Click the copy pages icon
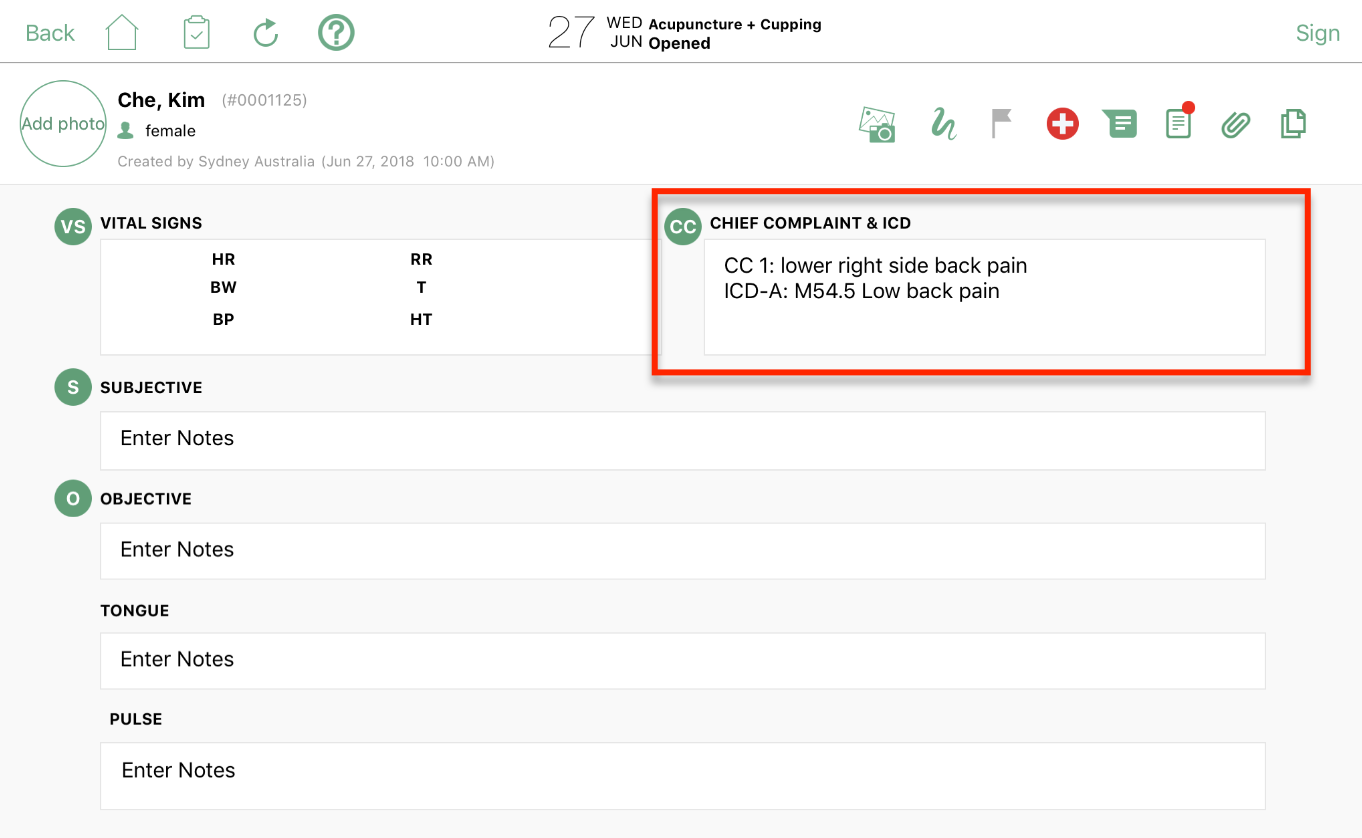 (1293, 124)
